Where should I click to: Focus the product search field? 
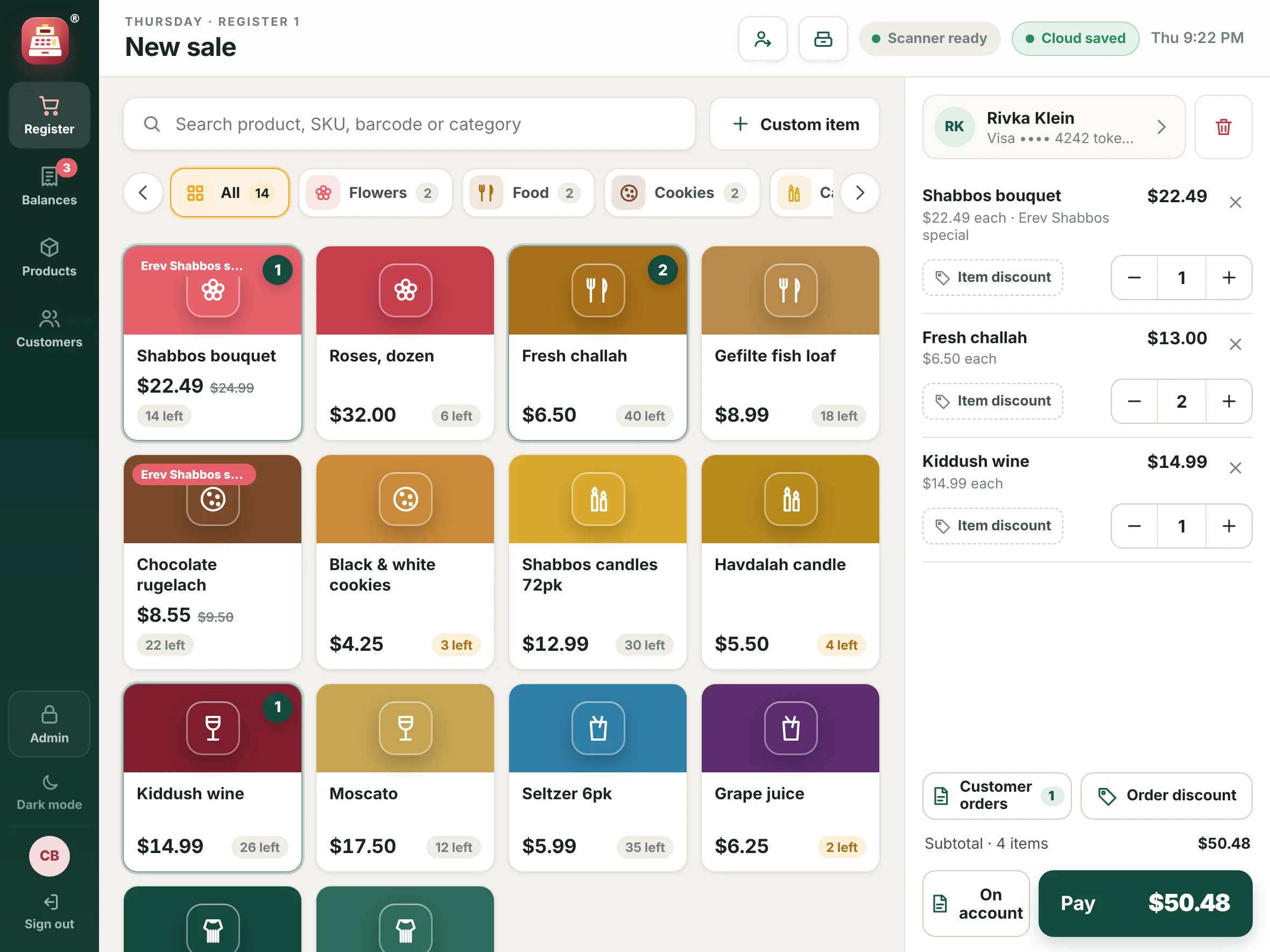point(410,124)
